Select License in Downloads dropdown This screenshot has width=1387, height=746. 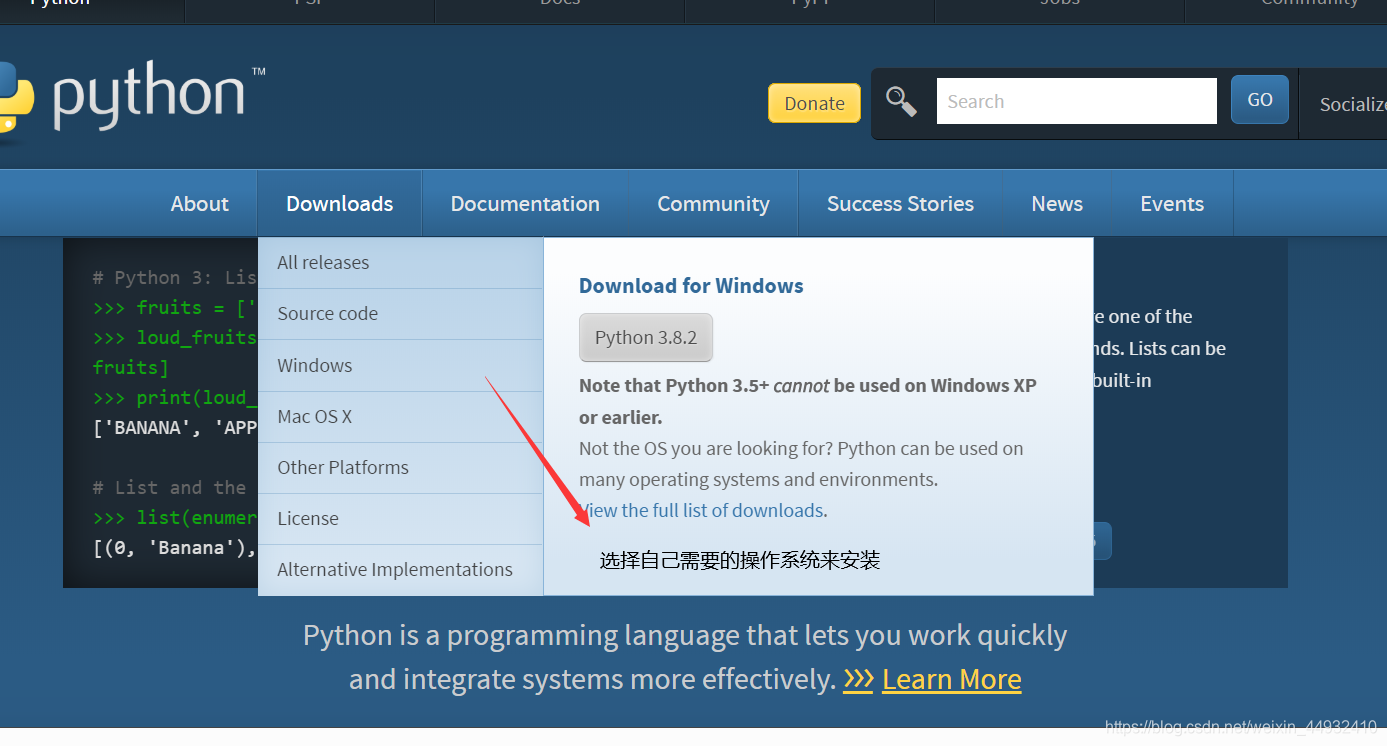pos(400,518)
